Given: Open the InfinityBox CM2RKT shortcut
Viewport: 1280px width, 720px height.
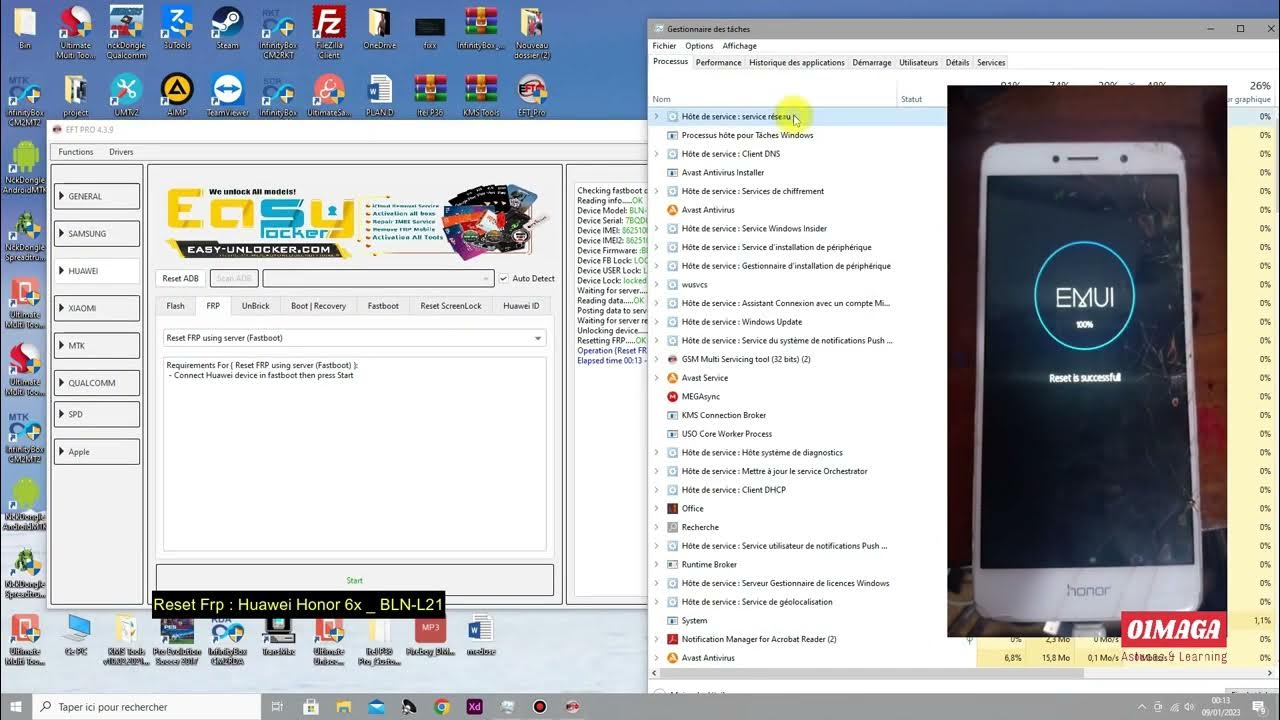Looking at the screenshot, I should pyautogui.click(x=278, y=32).
